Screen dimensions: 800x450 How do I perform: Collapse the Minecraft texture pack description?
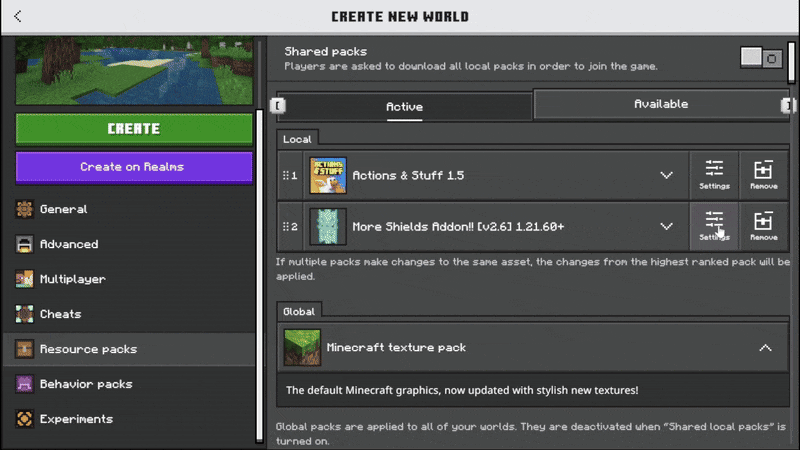pos(765,347)
